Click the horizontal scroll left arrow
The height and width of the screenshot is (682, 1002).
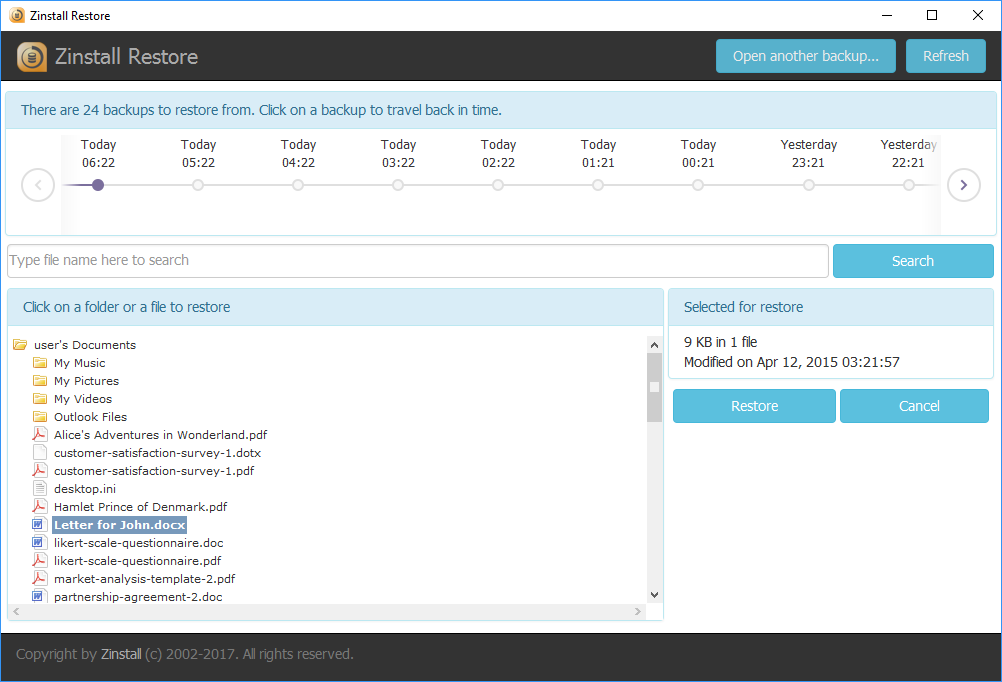point(16,612)
